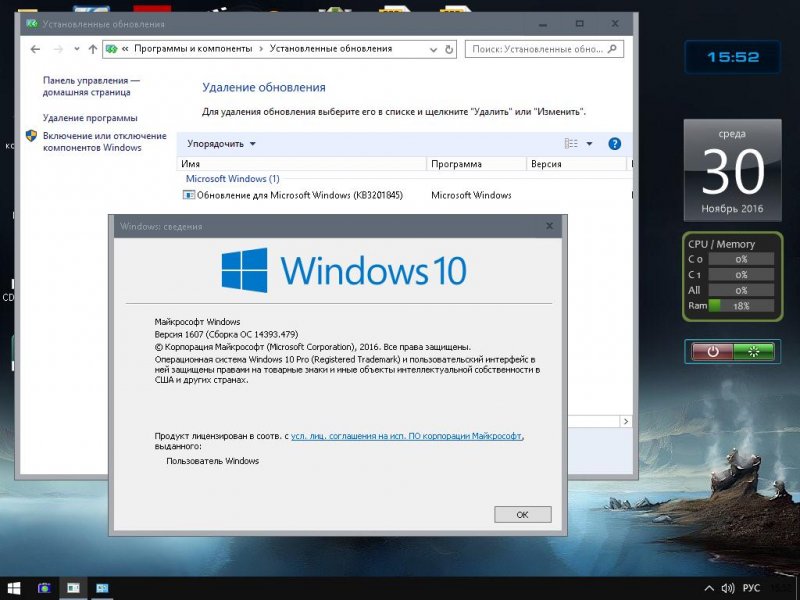
Task: Focus the installed updates search box
Action: pyautogui.click(x=544, y=49)
